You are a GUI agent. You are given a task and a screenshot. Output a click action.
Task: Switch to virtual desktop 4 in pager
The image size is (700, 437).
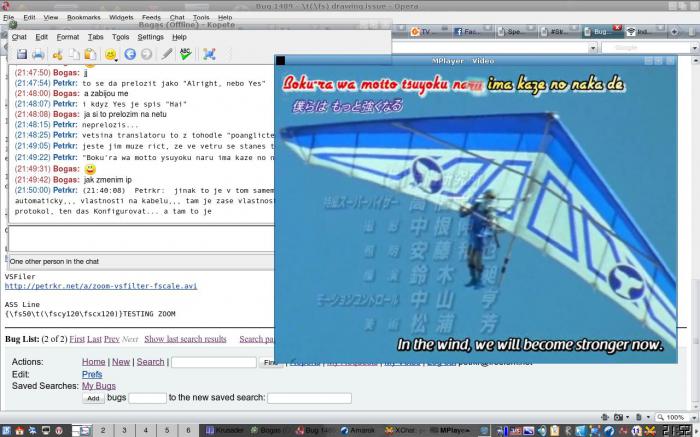(x=146, y=431)
